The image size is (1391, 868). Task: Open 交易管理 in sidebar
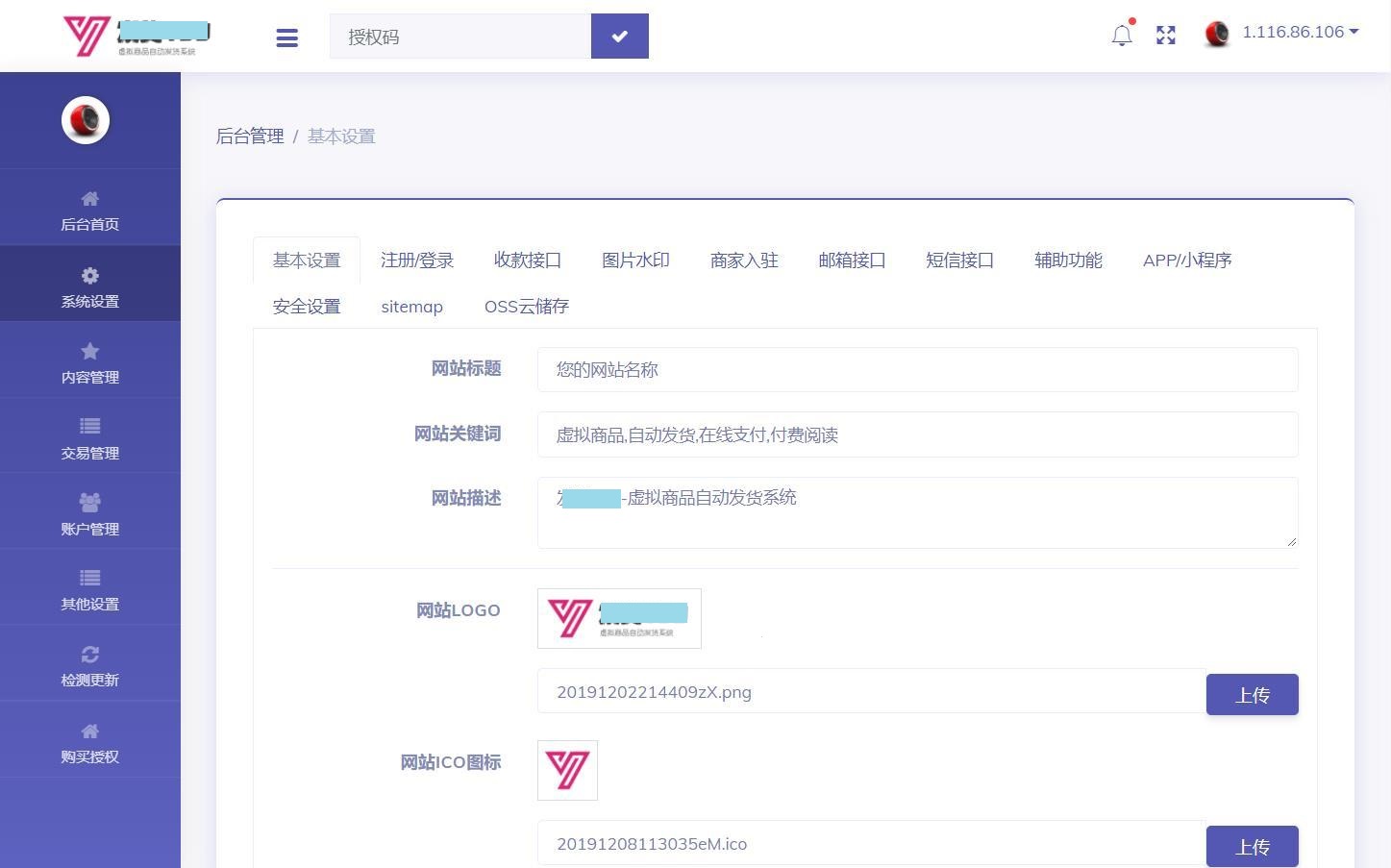coord(89,437)
